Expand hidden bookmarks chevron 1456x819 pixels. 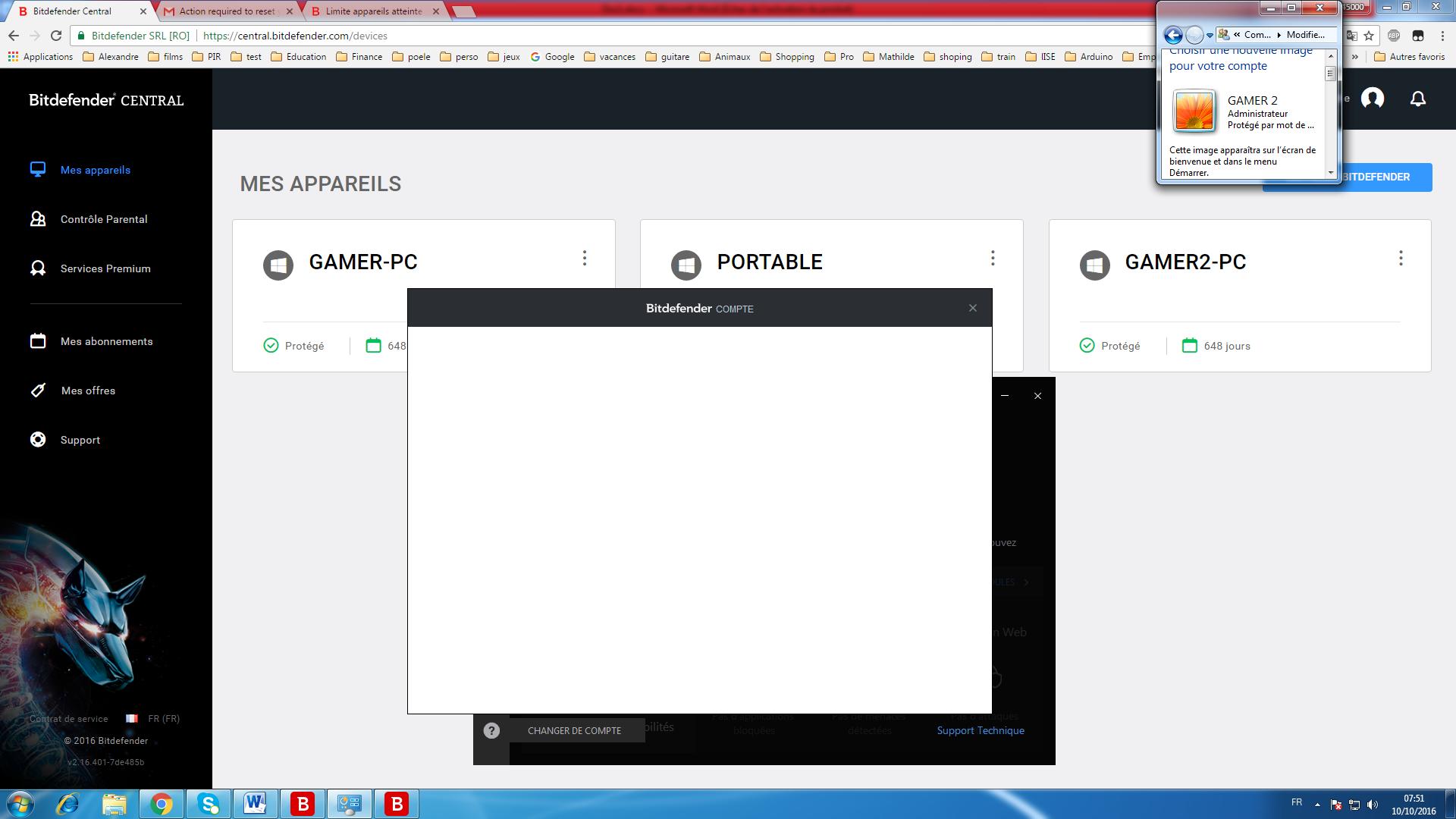[1355, 57]
